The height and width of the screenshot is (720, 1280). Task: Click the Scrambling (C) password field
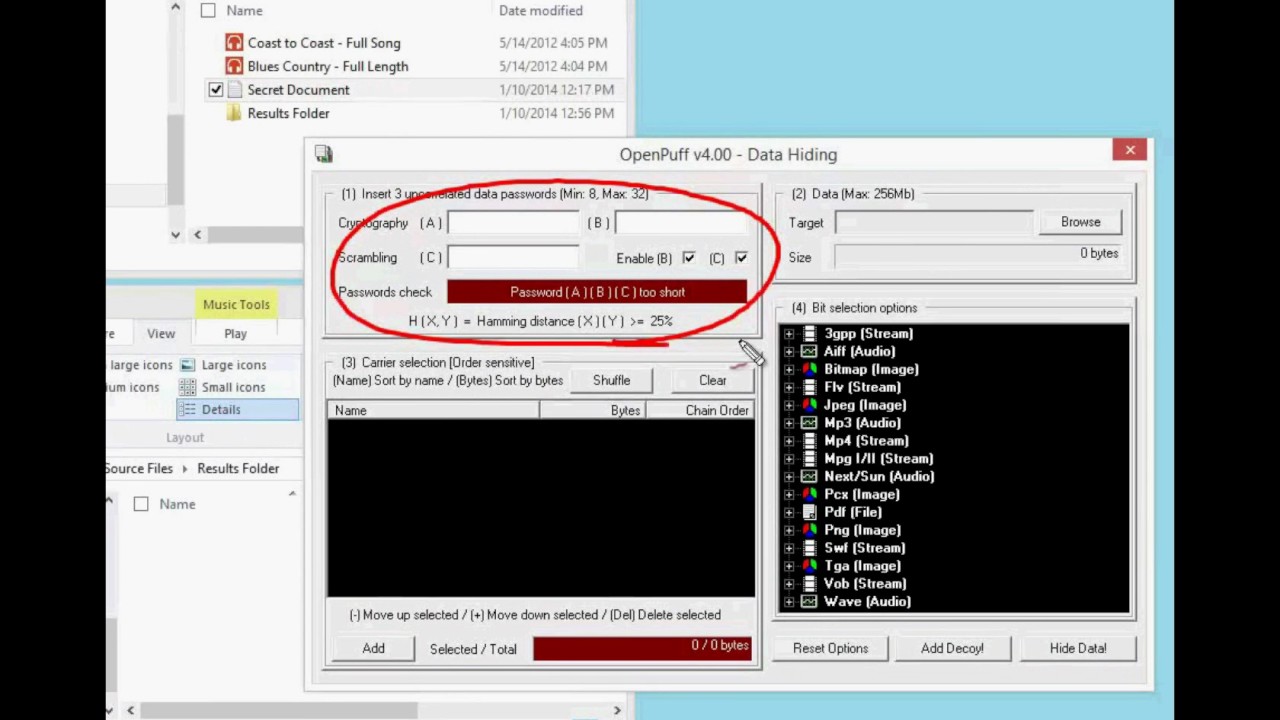pos(513,257)
